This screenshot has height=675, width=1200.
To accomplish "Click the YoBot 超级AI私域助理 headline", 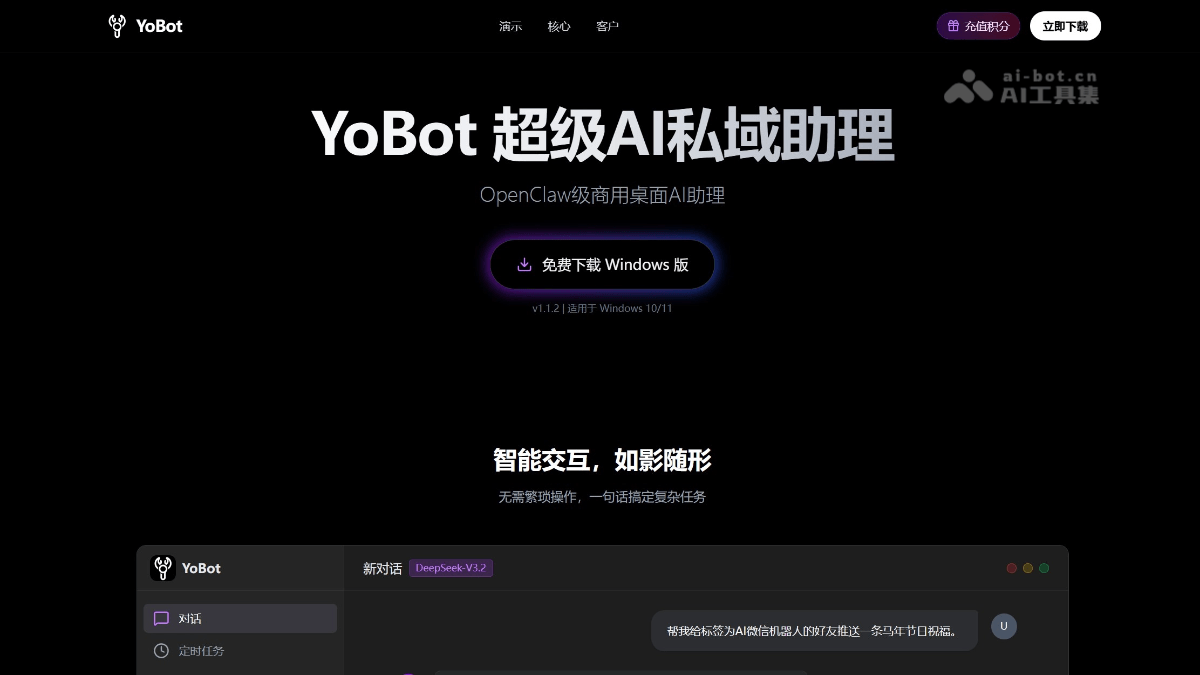I will click(x=602, y=134).
